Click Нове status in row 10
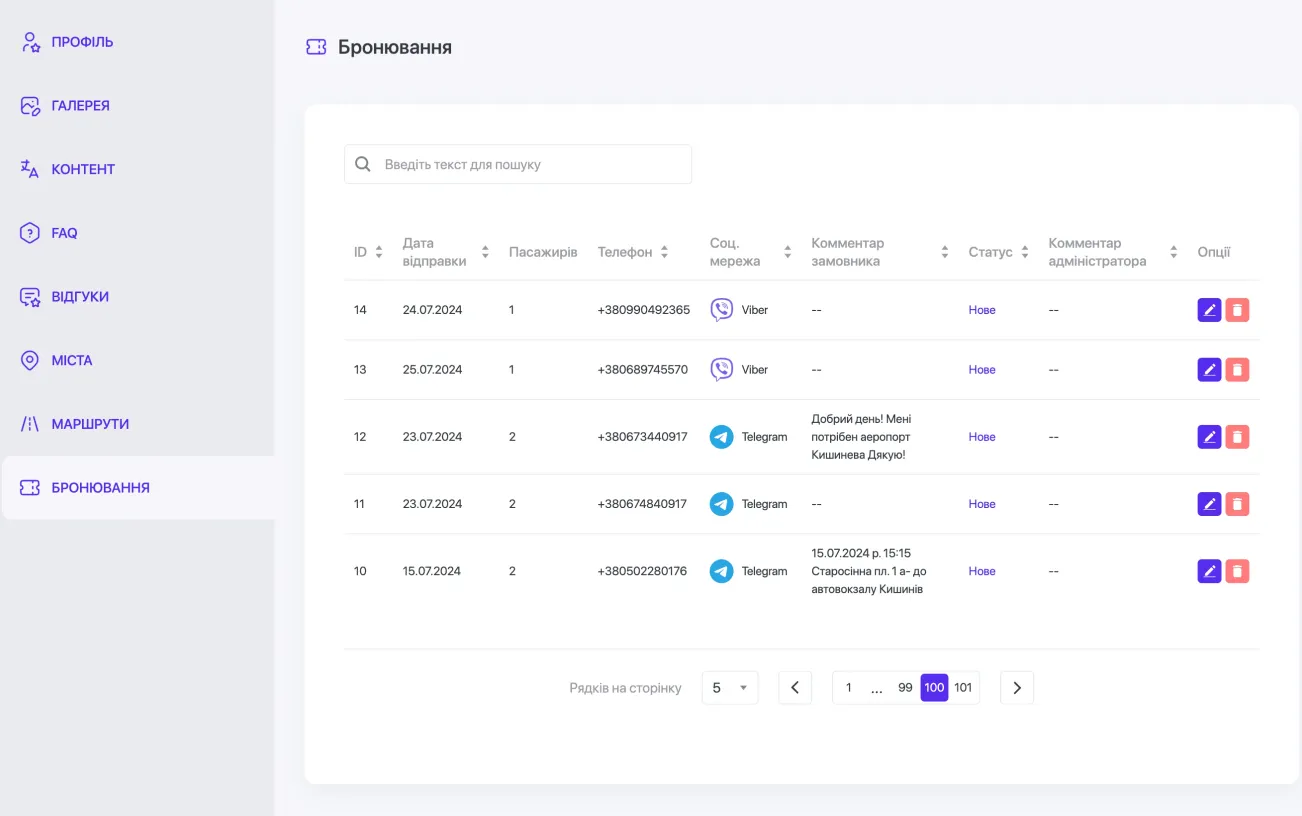The image size is (1302, 816). [982, 571]
